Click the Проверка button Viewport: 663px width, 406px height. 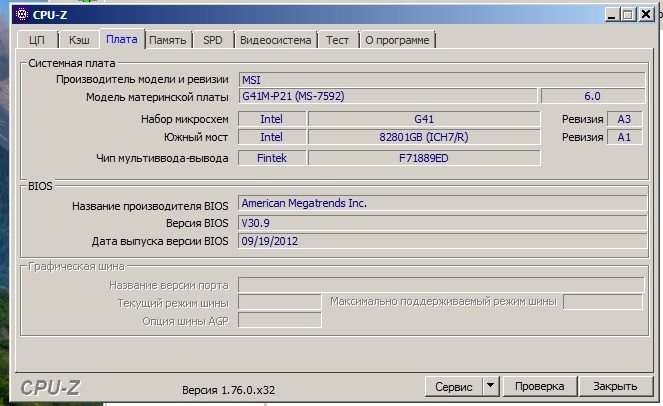[x=540, y=386]
